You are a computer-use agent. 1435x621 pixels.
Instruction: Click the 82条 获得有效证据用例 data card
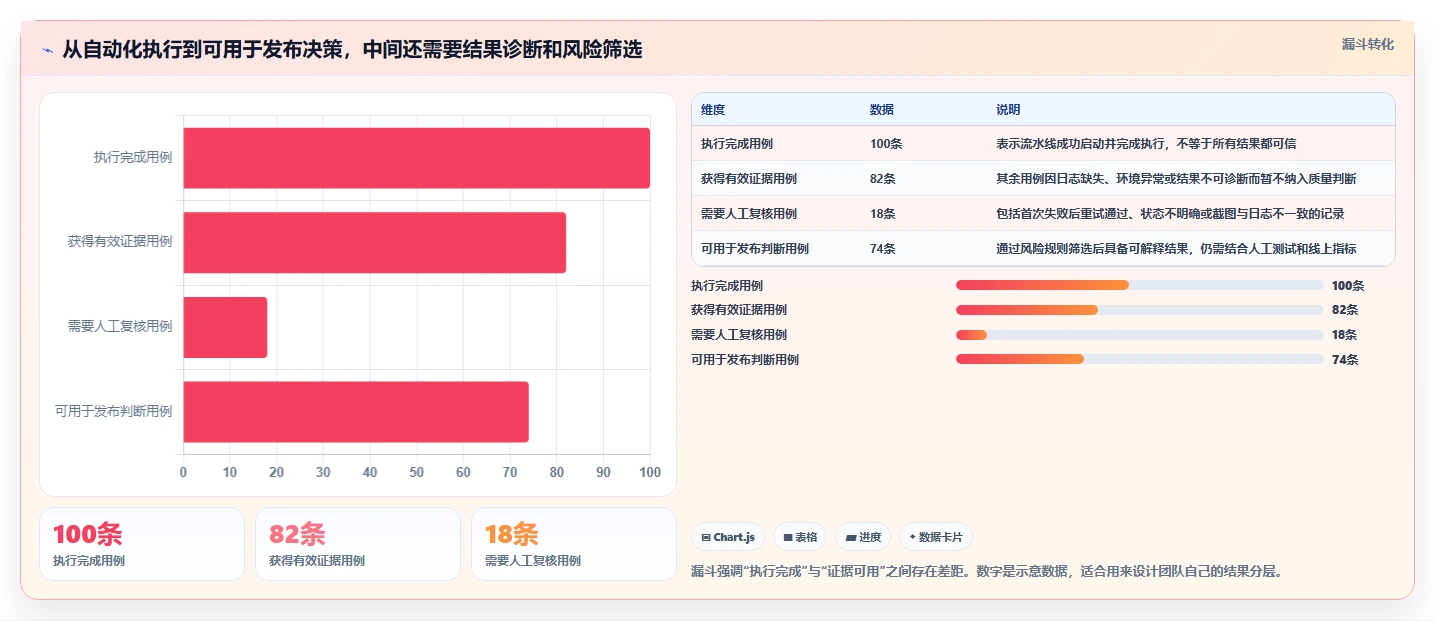click(x=358, y=544)
